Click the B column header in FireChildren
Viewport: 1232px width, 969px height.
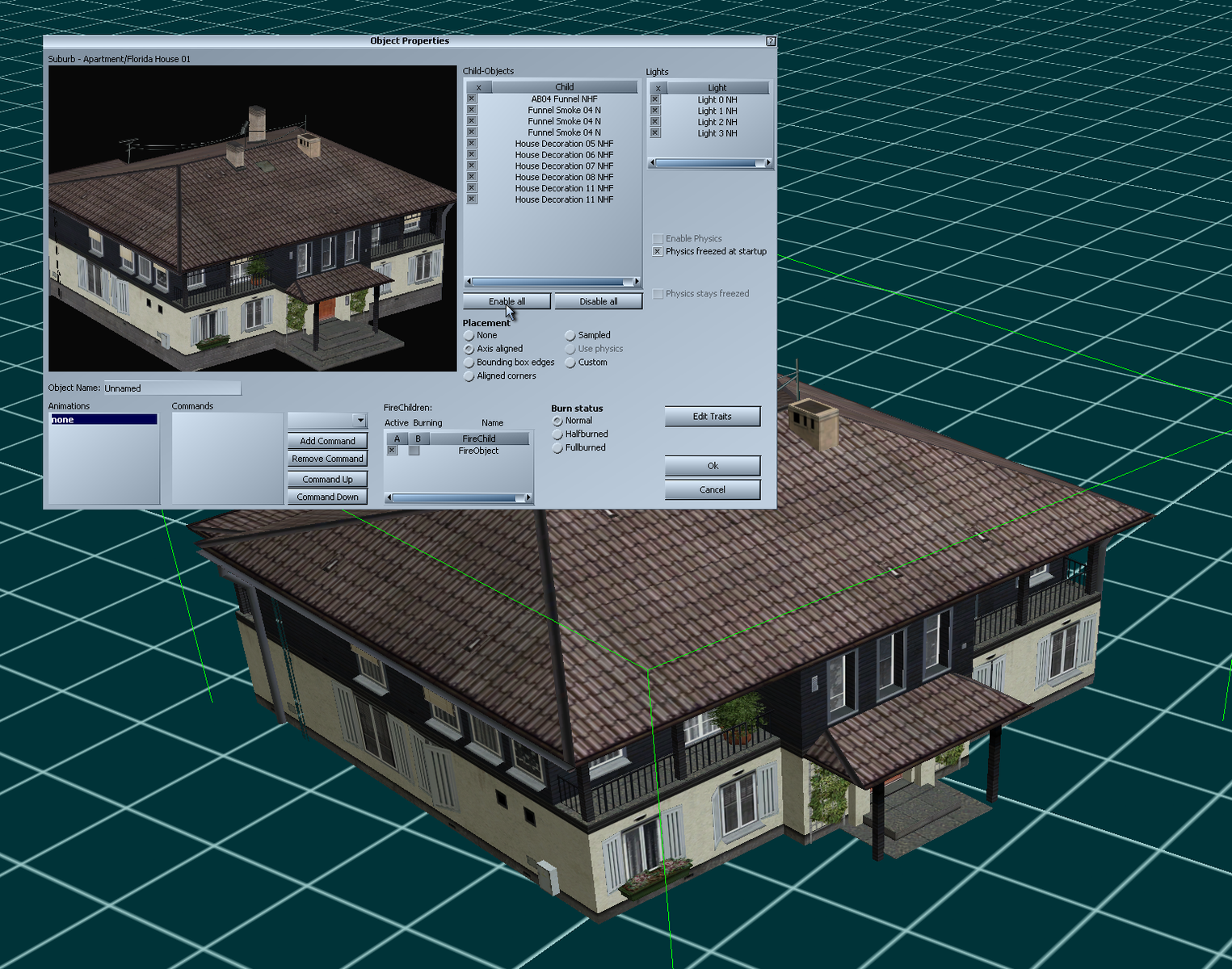pyautogui.click(x=418, y=438)
